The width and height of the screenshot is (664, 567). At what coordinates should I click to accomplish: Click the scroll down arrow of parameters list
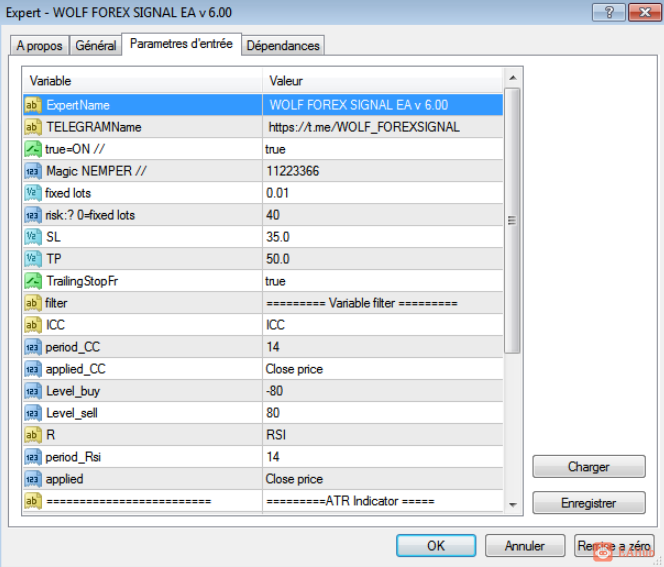tap(513, 505)
